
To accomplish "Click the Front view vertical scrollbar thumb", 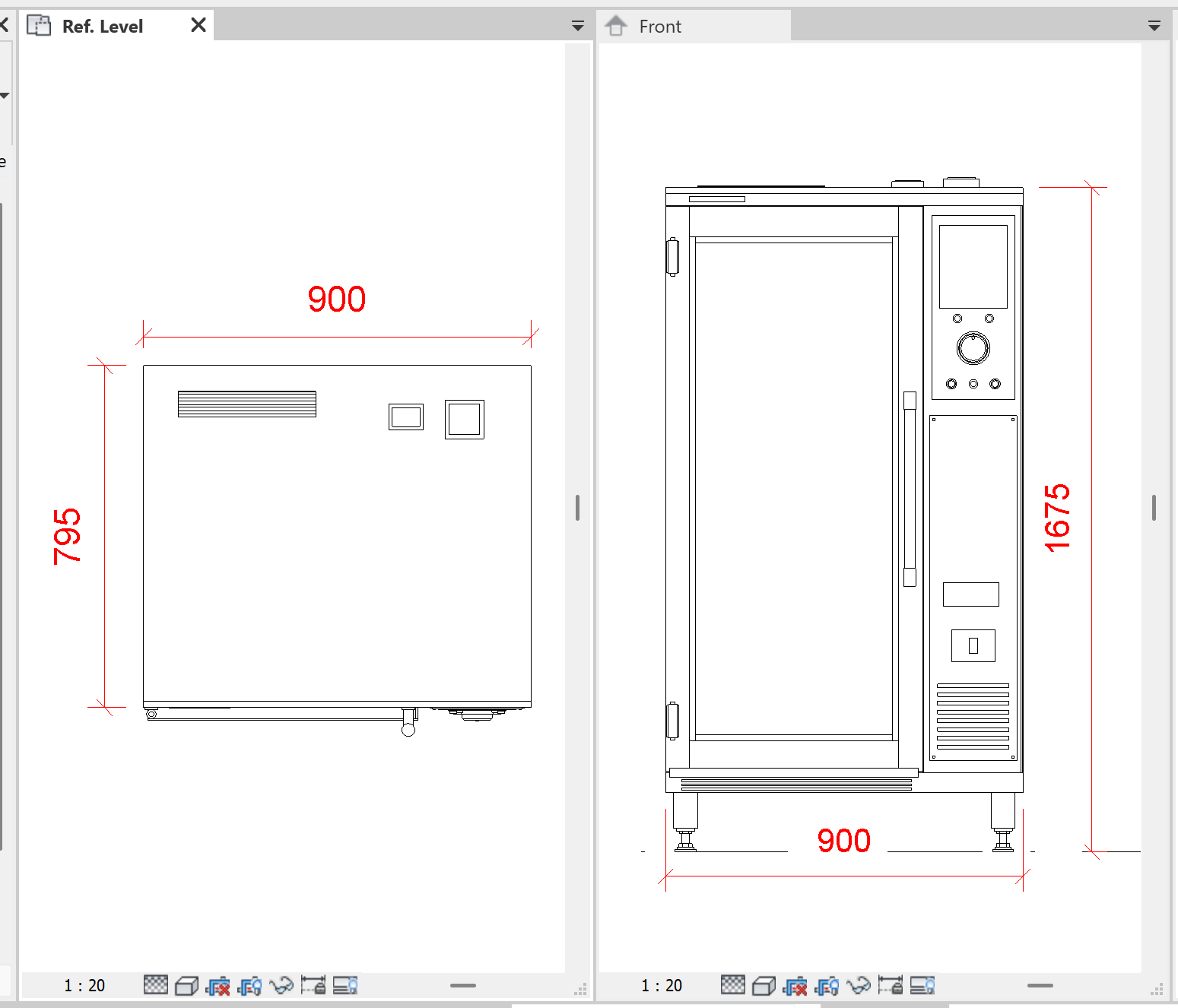I will click(1154, 508).
